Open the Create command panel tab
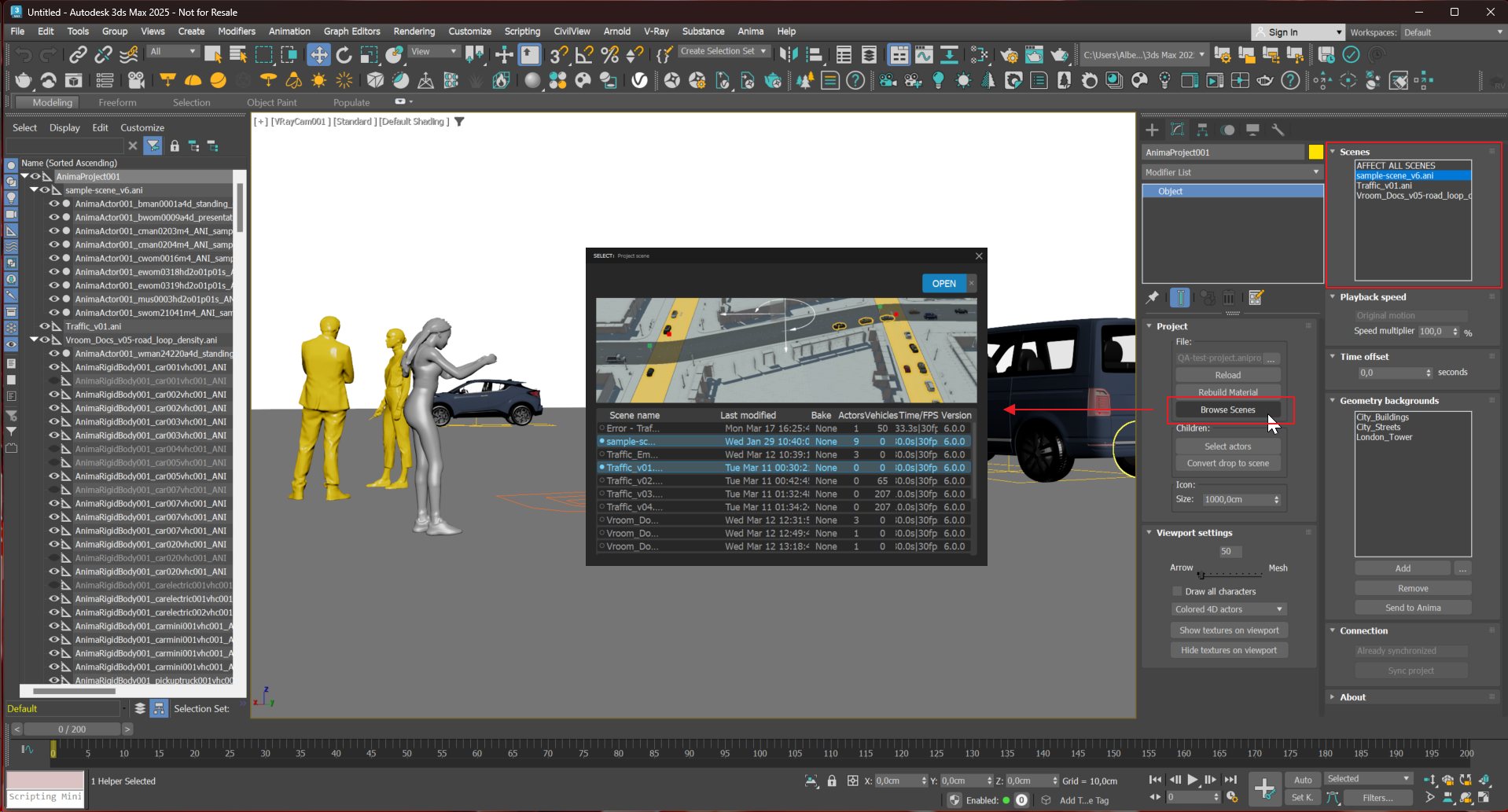 (x=1152, y=130)
